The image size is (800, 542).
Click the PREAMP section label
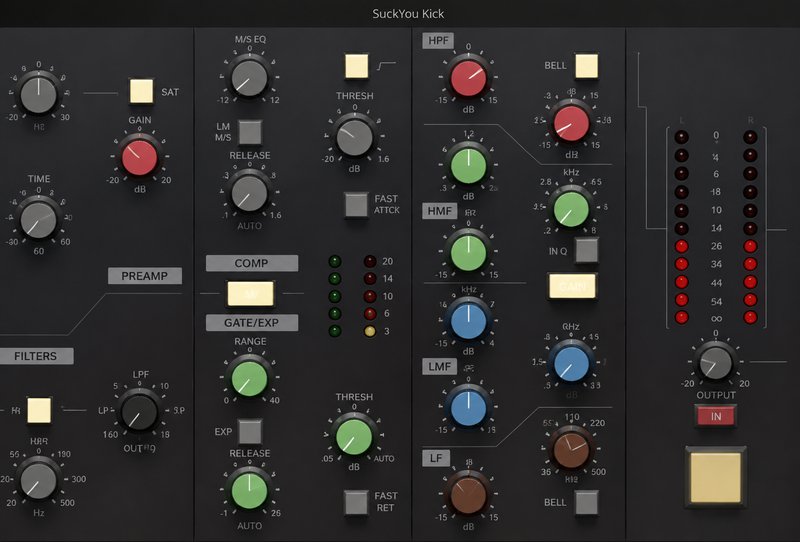pyautogui.click(x=145, y=276)
